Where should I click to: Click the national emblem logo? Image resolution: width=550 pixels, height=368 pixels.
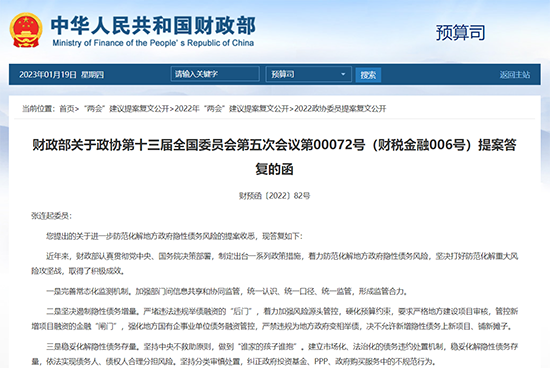pos(26,30)
